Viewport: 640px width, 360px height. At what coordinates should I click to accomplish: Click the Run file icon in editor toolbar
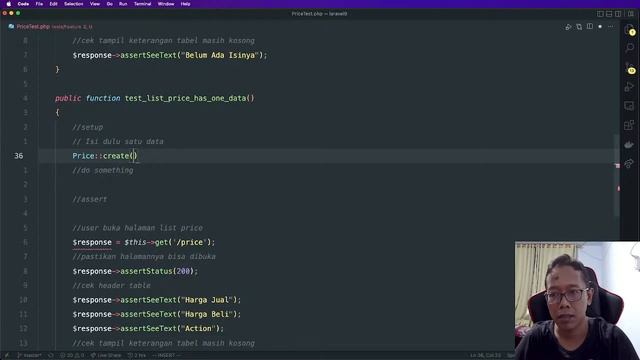point(568,27)
